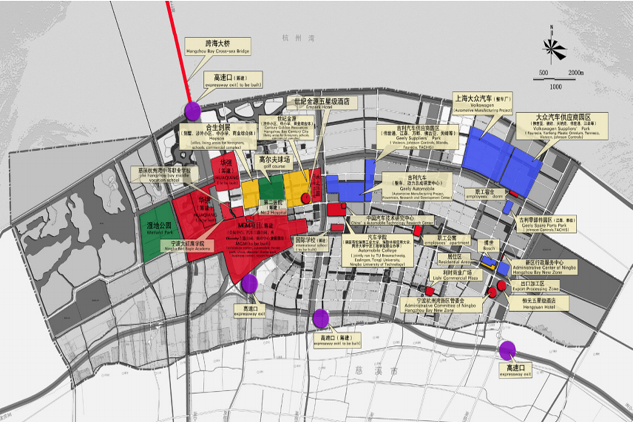
Task: Click the 出口加工区 Export Processing Zone label
Action: pyautogui.click(x=534, y=286)
